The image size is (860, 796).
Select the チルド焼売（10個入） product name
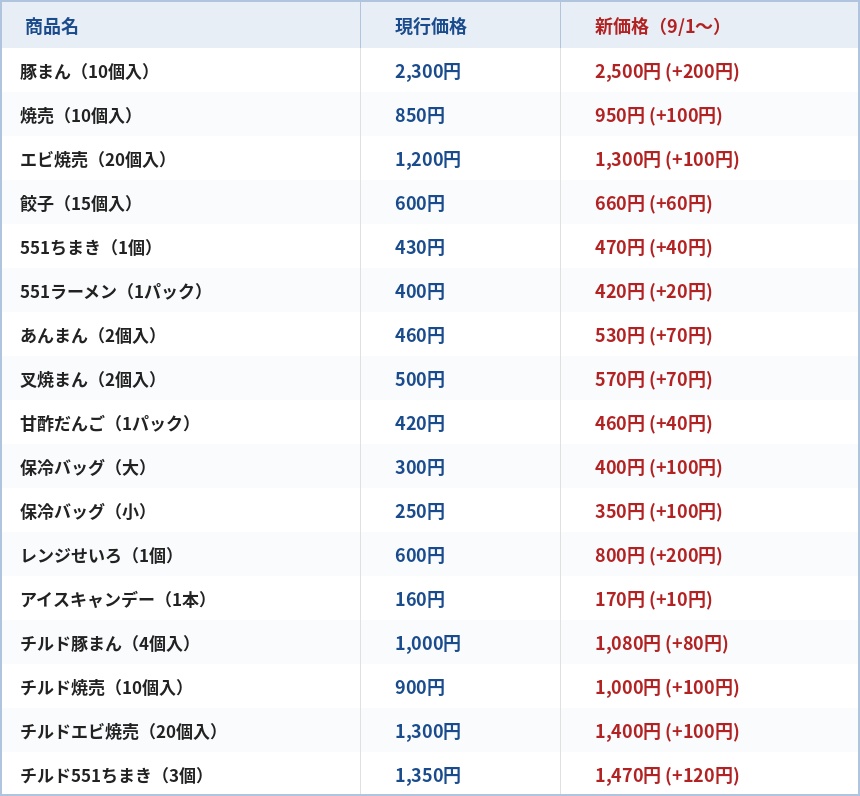(x=101, y=687)
